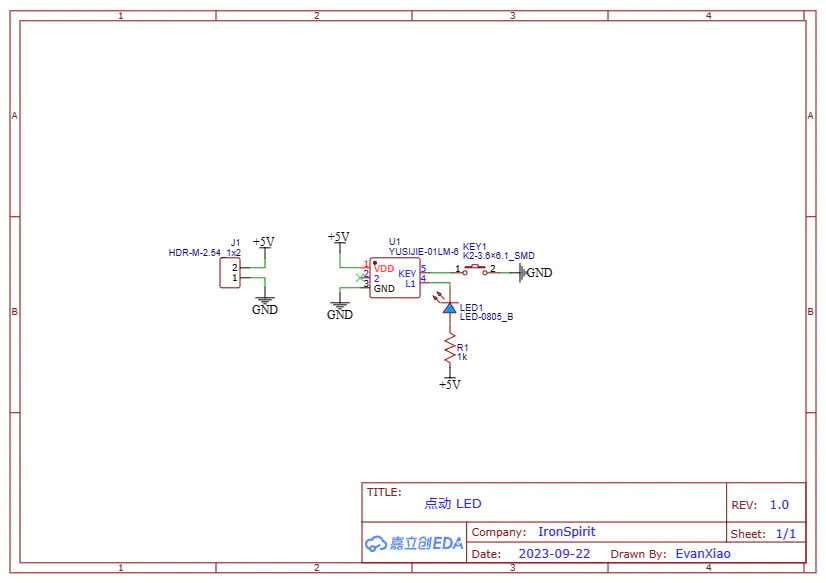Select the U1 chip body

point(395,278)
